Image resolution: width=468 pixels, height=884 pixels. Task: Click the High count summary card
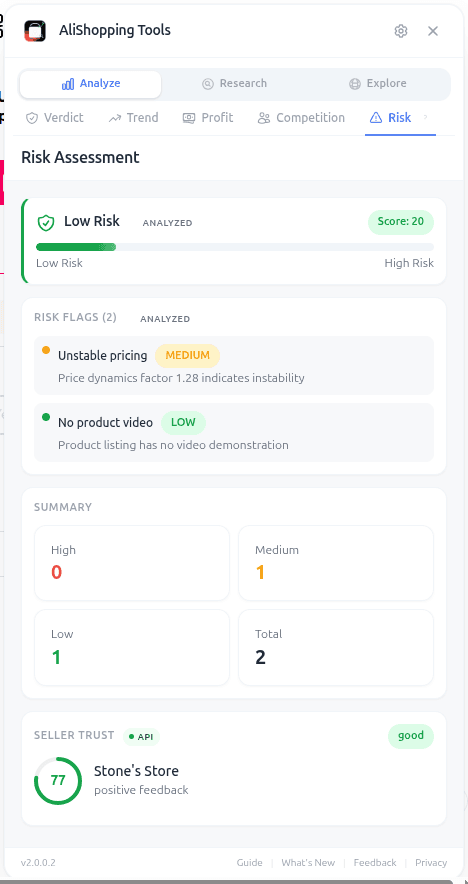point(132,563)
